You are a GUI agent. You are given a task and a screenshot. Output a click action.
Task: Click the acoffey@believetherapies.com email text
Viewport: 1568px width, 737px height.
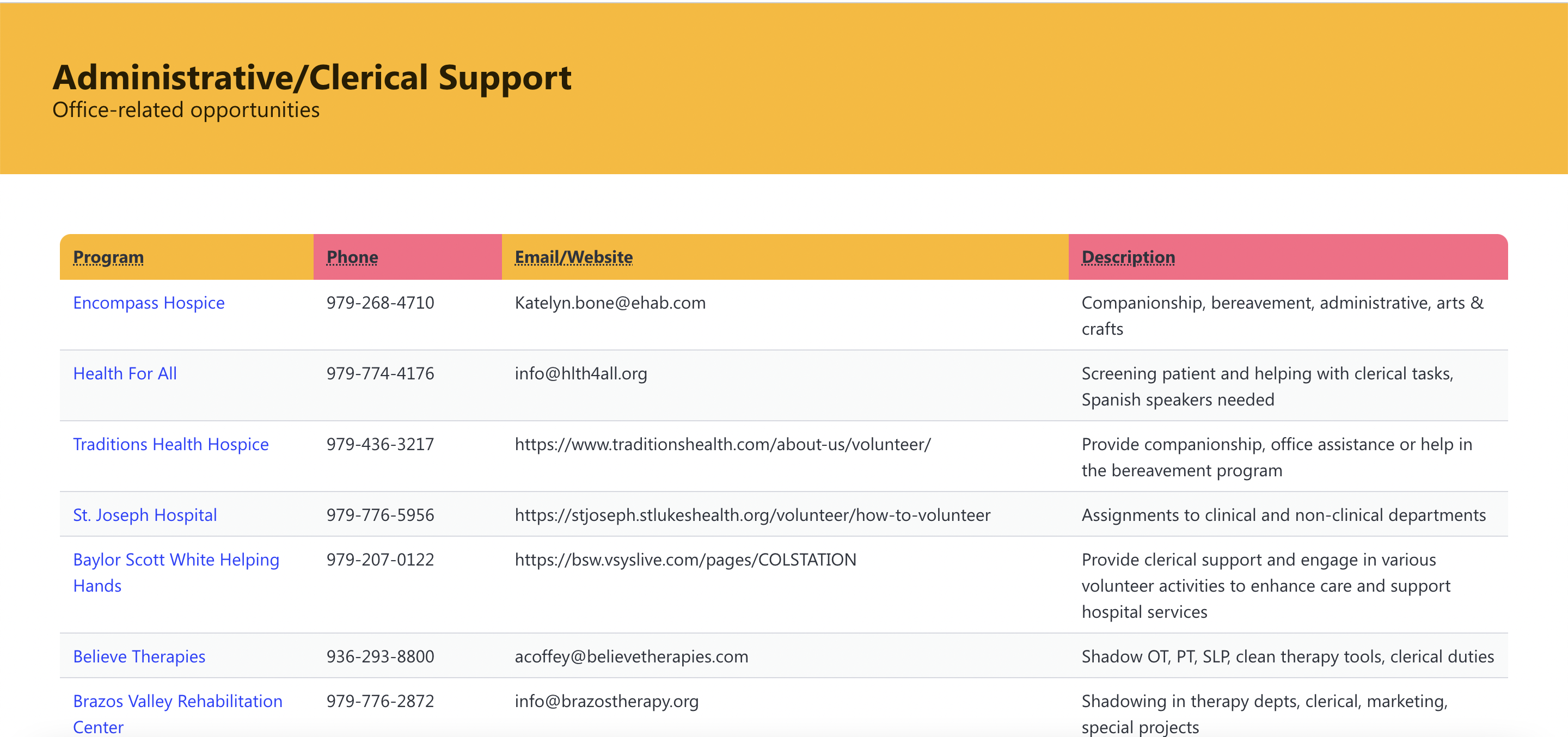[x=631, y=656]
